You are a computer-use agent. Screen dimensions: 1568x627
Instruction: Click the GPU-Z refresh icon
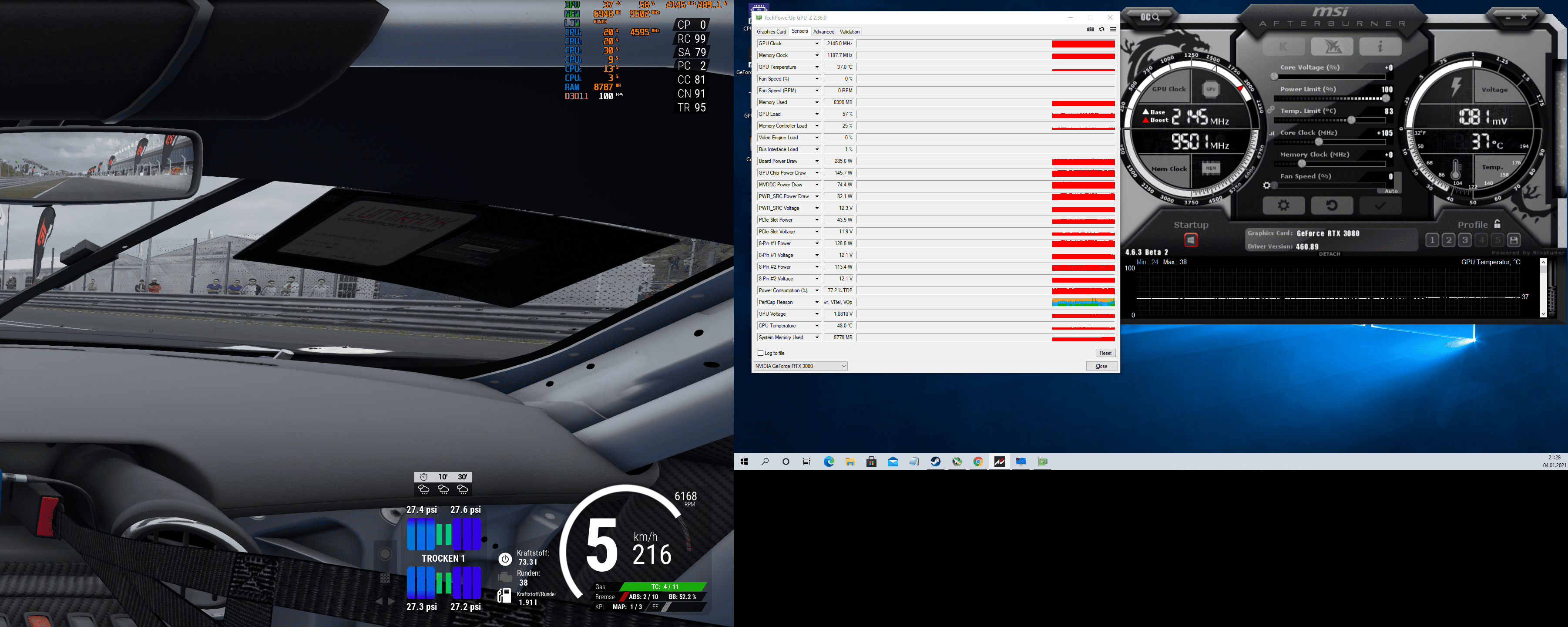[x=1101, y=29]
